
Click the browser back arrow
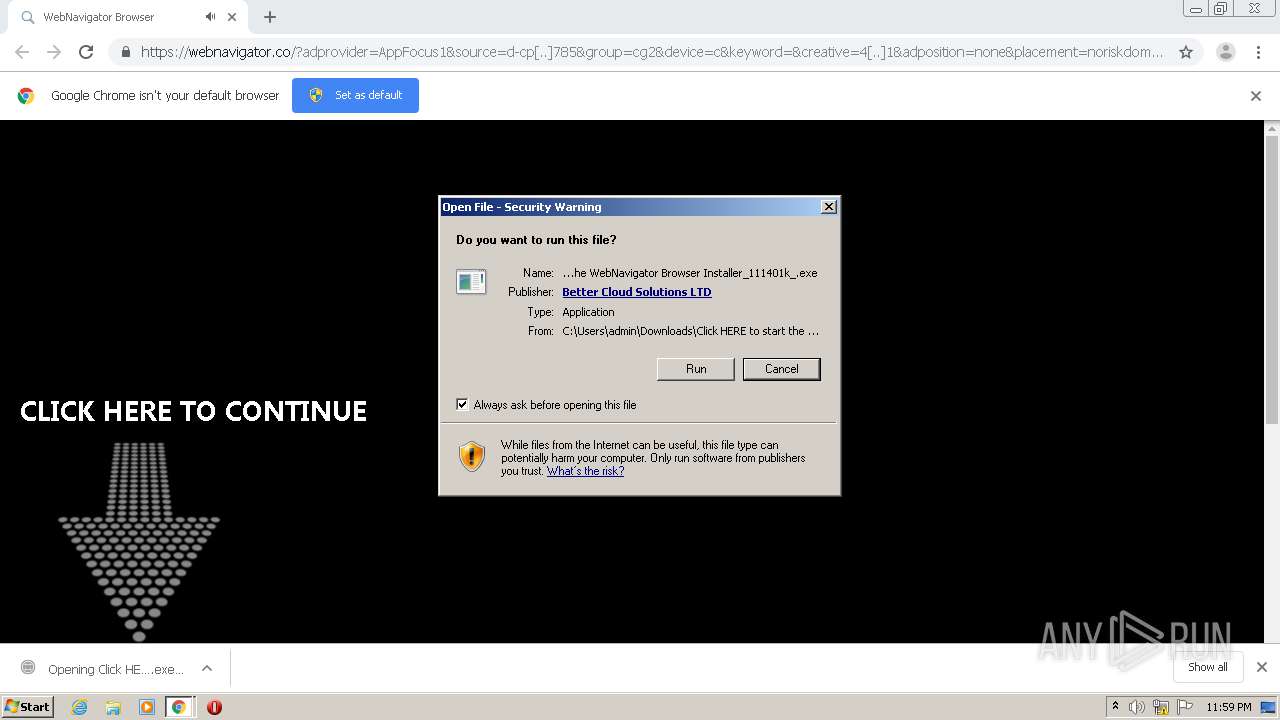click(22, 52)
